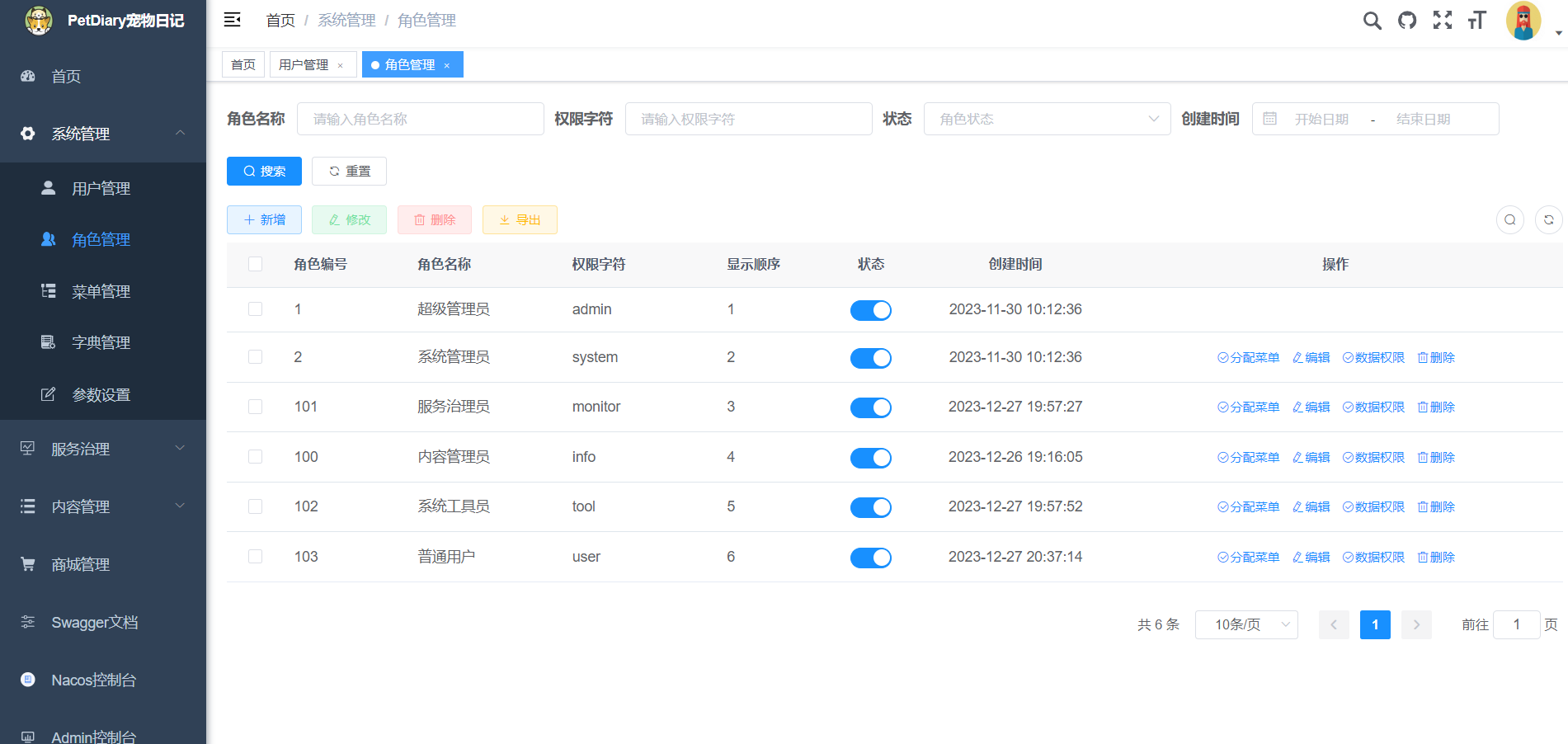Viewport: 1568px width, 744px height.
Task: Open the GitHub source link icon
Action: (x=1407, y=21)
